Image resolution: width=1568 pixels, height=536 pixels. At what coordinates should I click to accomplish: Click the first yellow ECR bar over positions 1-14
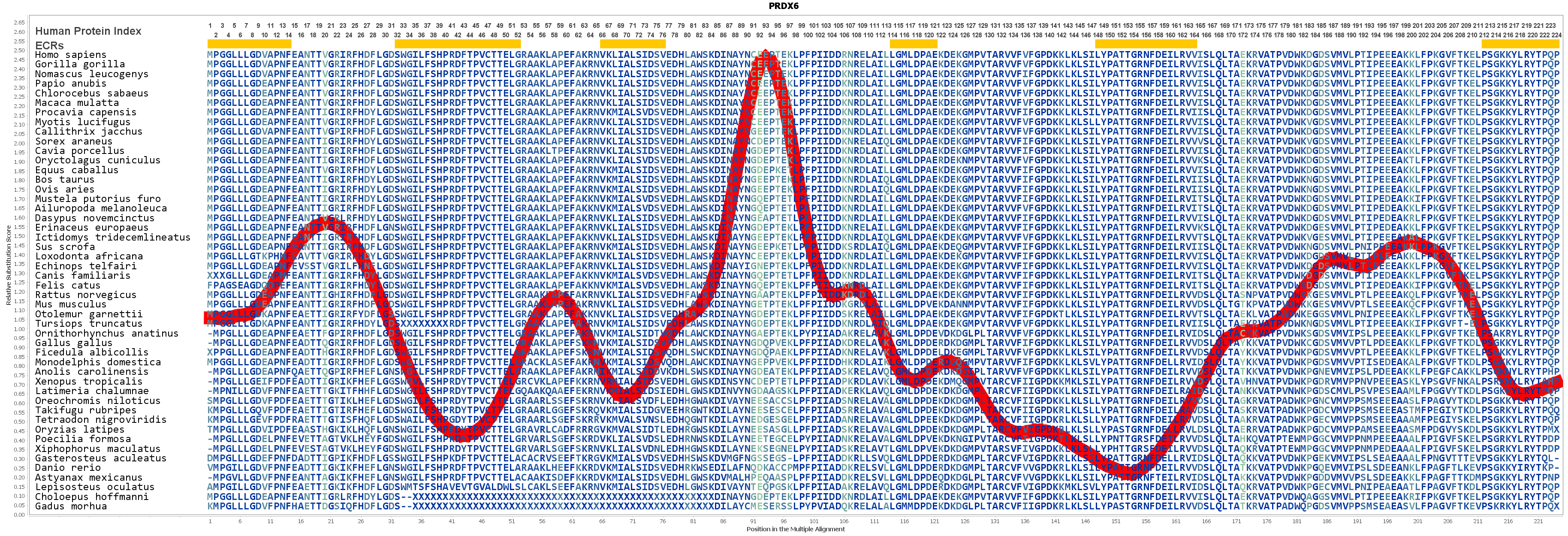[x=249, y=44]
